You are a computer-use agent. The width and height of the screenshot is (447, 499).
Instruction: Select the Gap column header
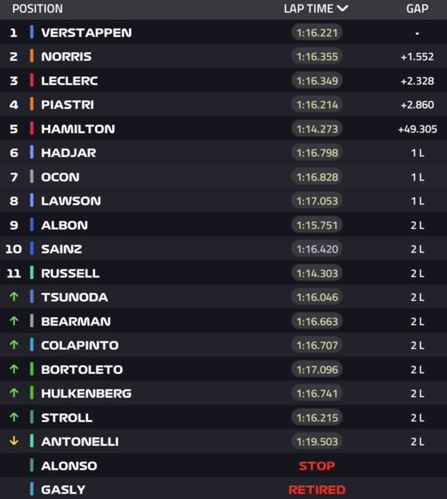(417, 9)
